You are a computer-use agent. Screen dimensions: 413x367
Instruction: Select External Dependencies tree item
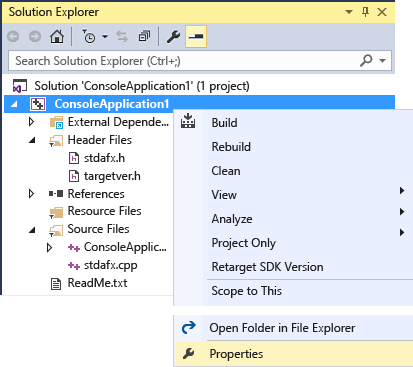(118, 122)
